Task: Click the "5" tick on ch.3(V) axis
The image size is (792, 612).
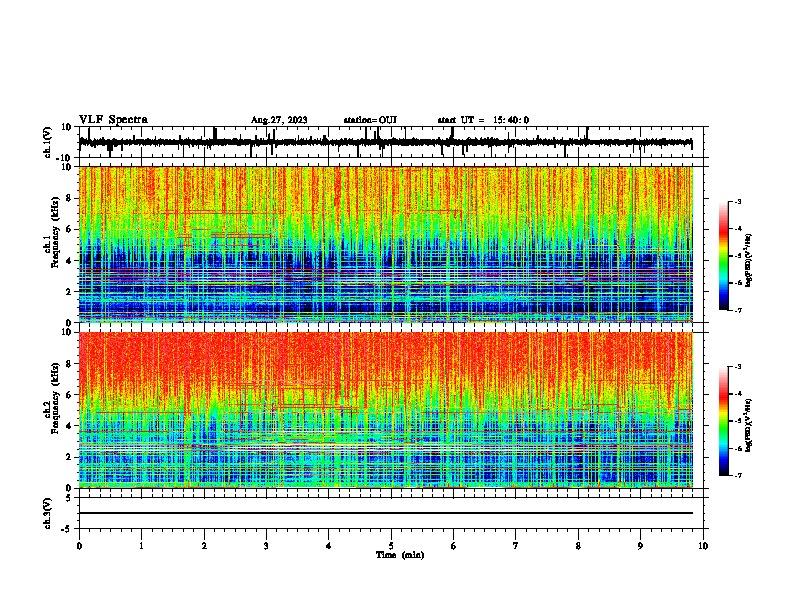Action: point(69,498)
